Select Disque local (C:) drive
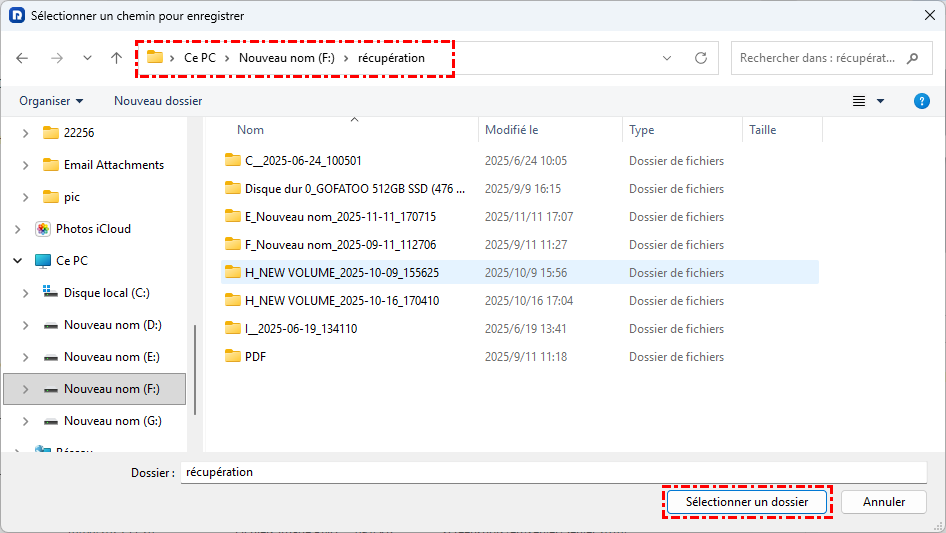 pos(107,293)
